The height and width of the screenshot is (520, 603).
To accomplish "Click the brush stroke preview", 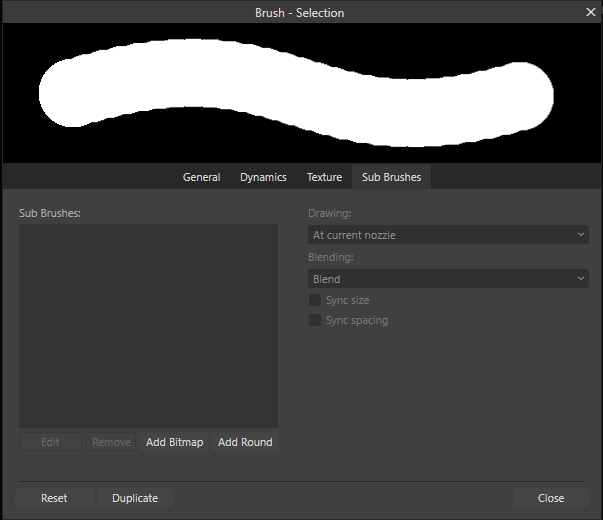I will [x=302, y=93].
